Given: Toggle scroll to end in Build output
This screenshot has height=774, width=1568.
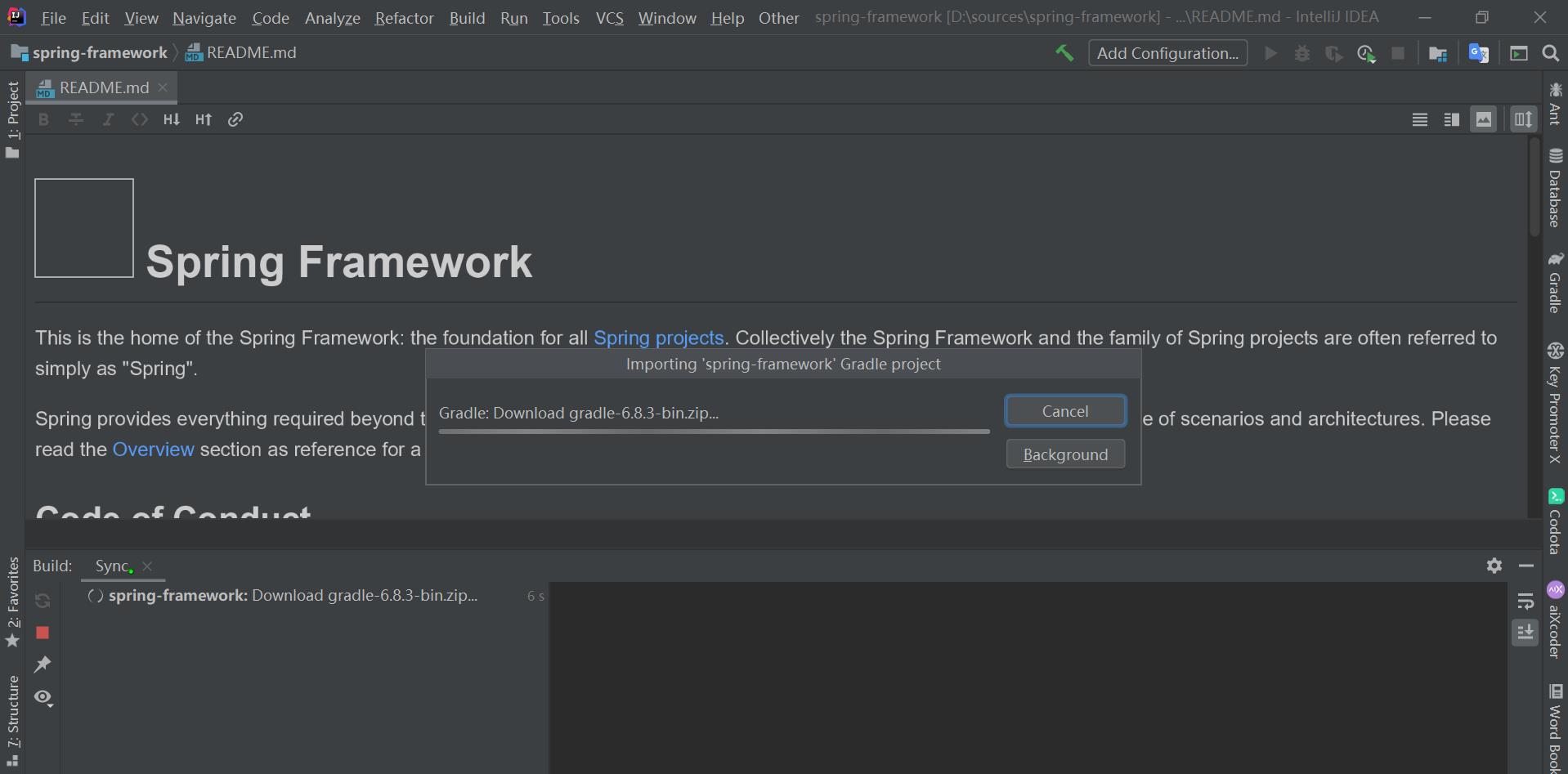Looking at the screenshot, I should tap(1525, 633).
